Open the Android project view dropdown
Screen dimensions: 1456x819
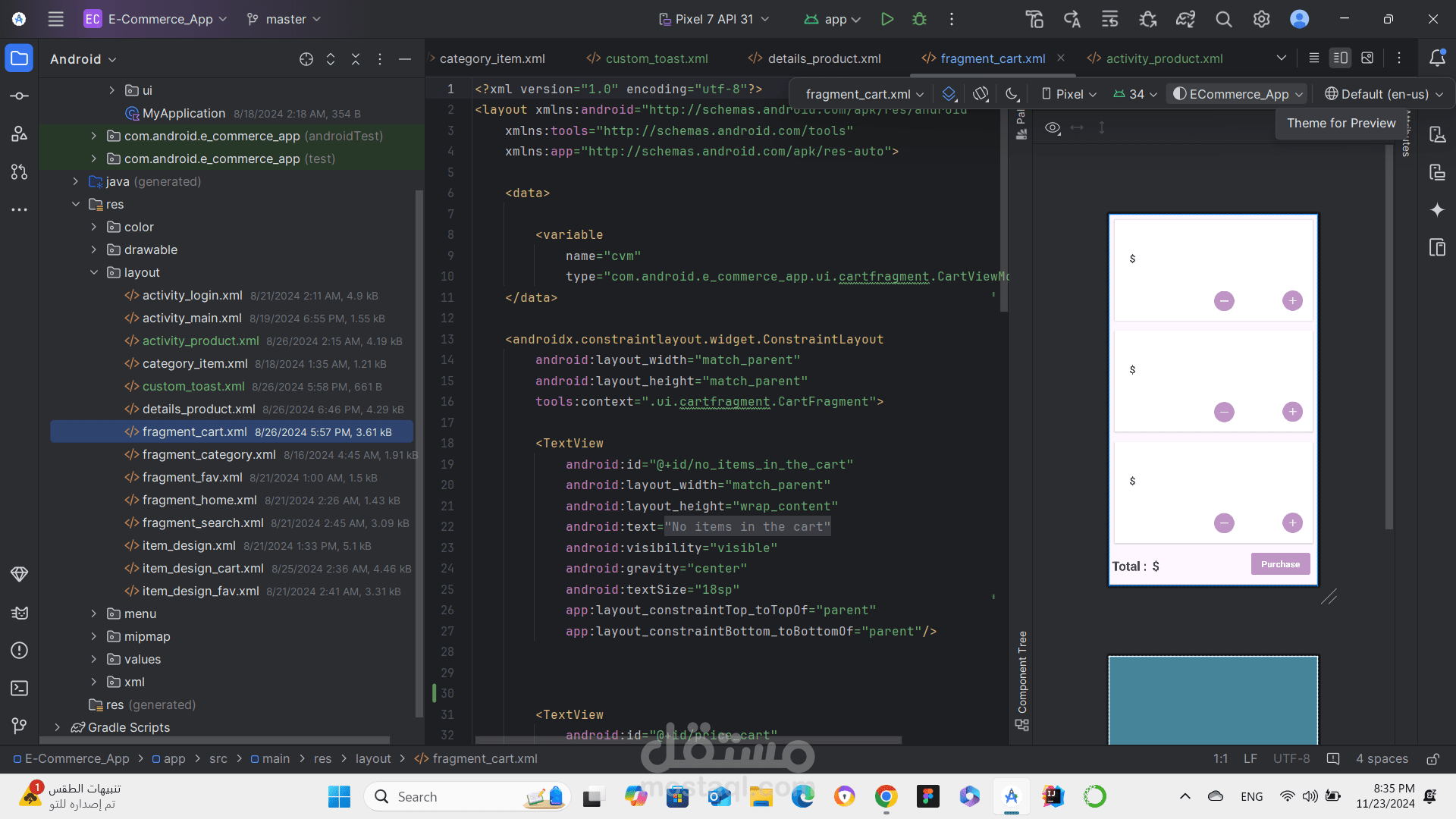click(83, 59)
